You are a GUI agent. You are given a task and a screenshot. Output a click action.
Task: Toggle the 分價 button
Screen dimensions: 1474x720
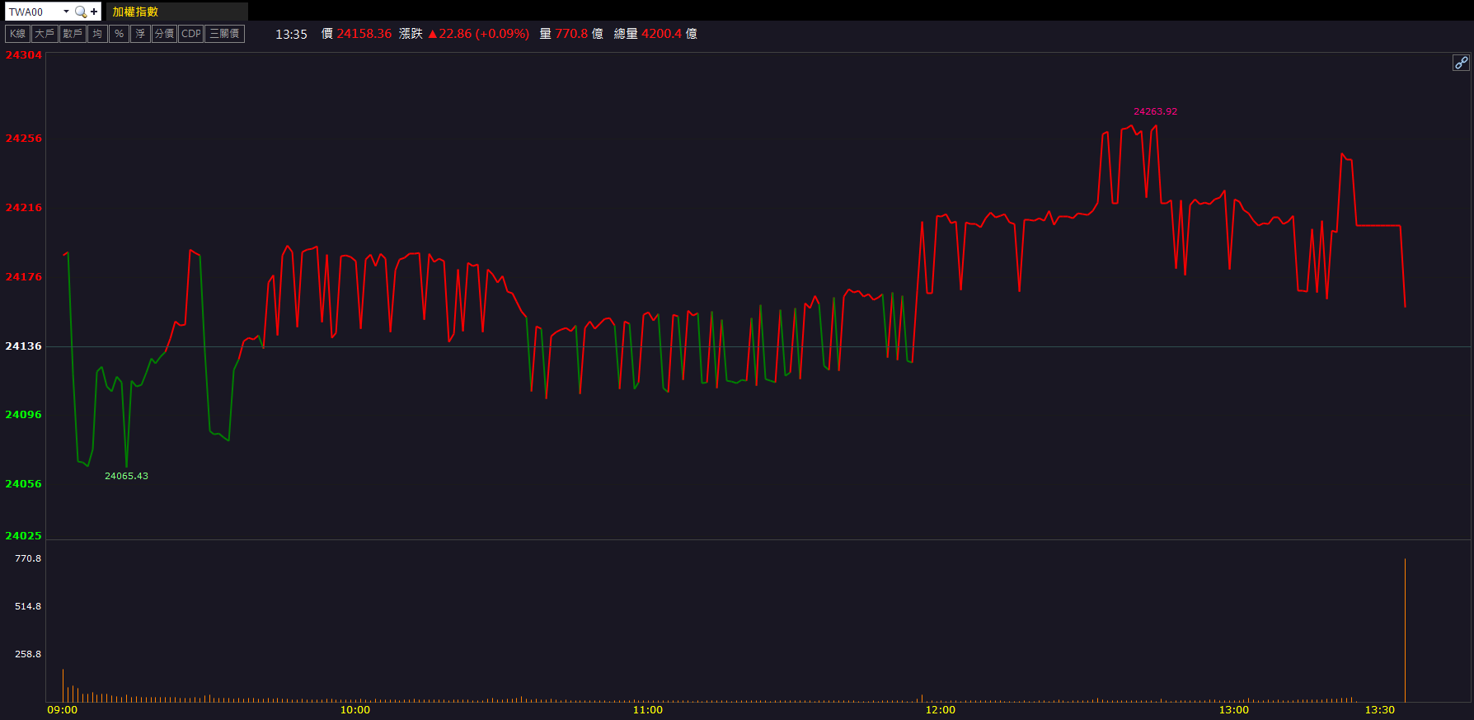[164, 34]
